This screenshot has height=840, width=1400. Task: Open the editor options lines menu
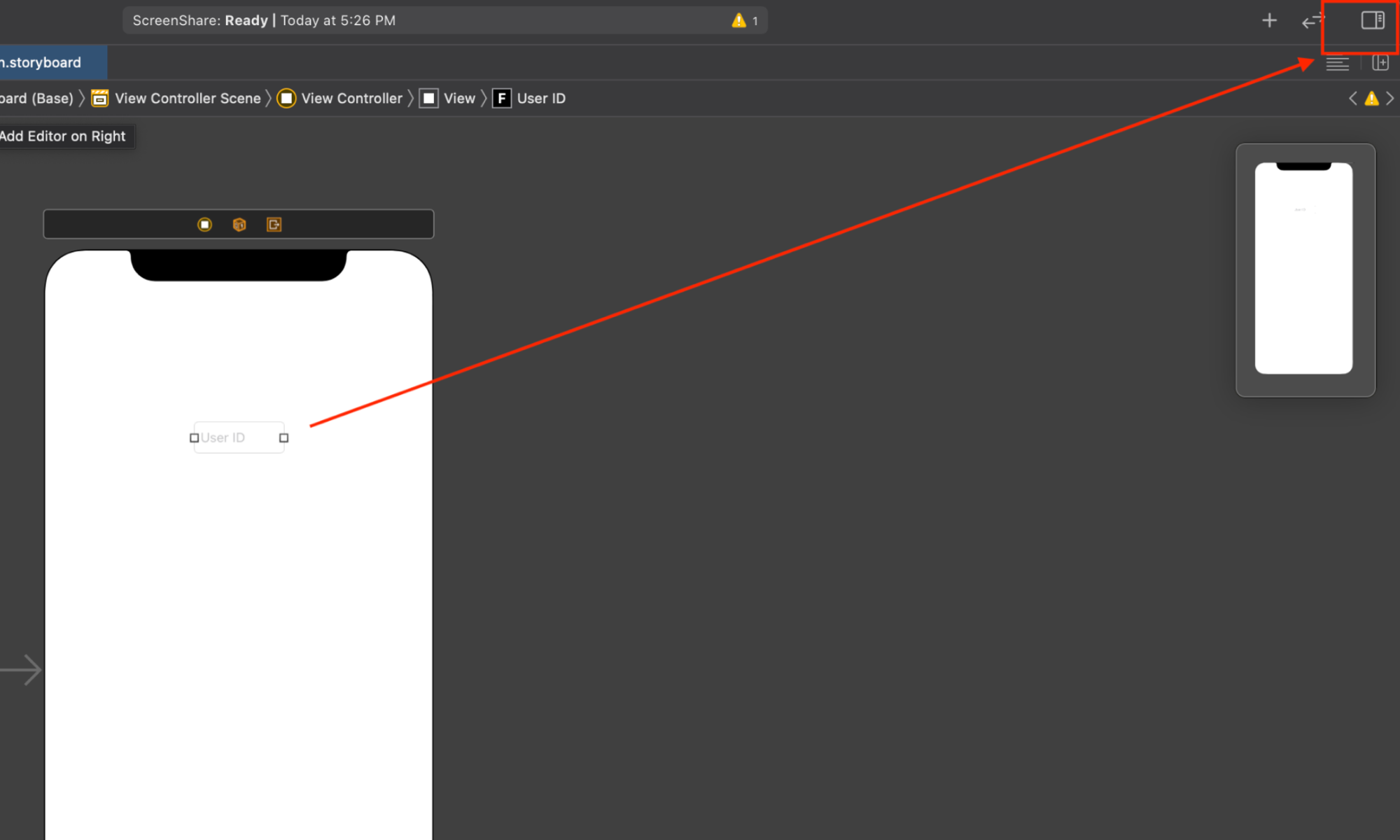tap(1337, 64)
